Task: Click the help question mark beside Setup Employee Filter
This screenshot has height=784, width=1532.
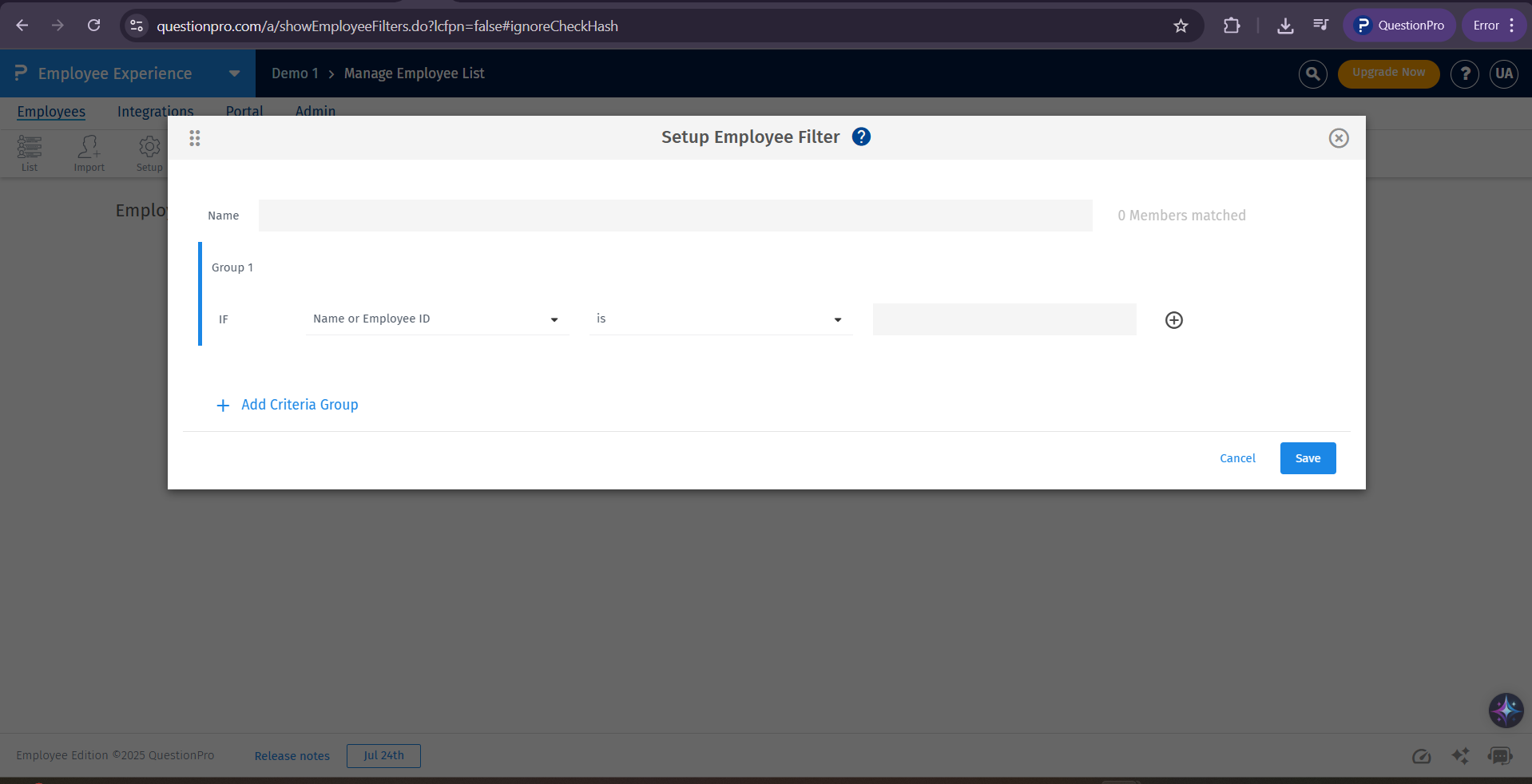Action: click(x=861, y=137)
